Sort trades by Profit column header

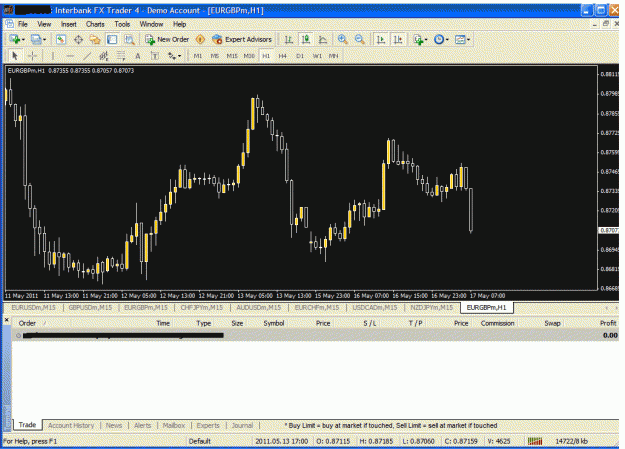(608, 323)
